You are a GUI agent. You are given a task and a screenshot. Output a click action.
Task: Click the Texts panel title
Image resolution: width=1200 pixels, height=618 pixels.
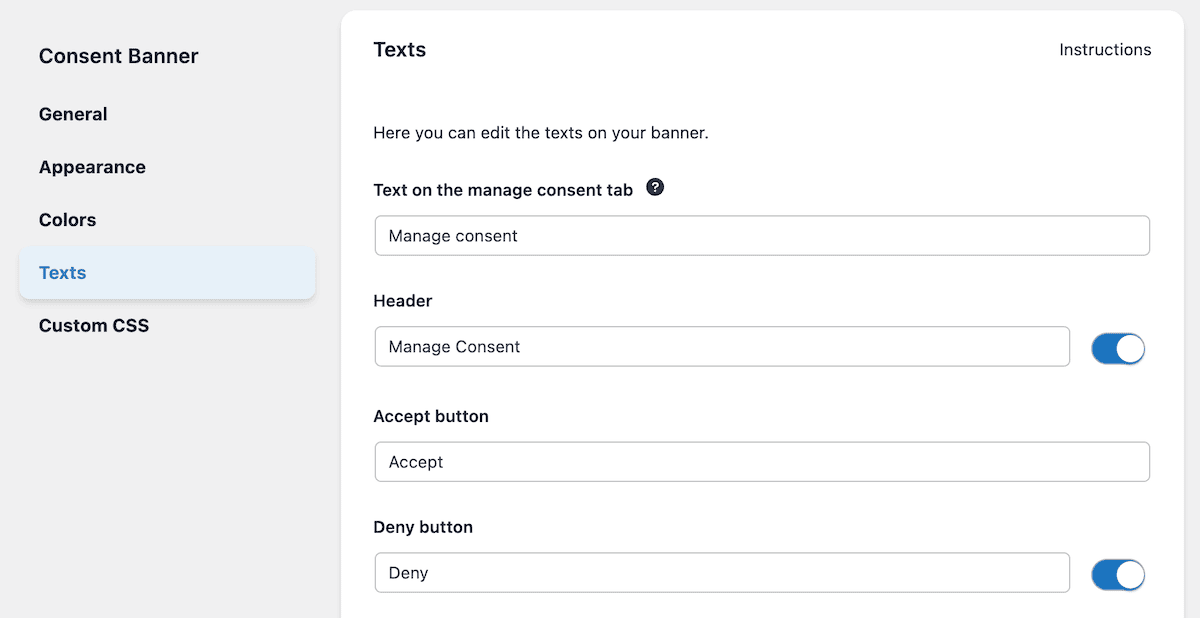pos(400,50)
